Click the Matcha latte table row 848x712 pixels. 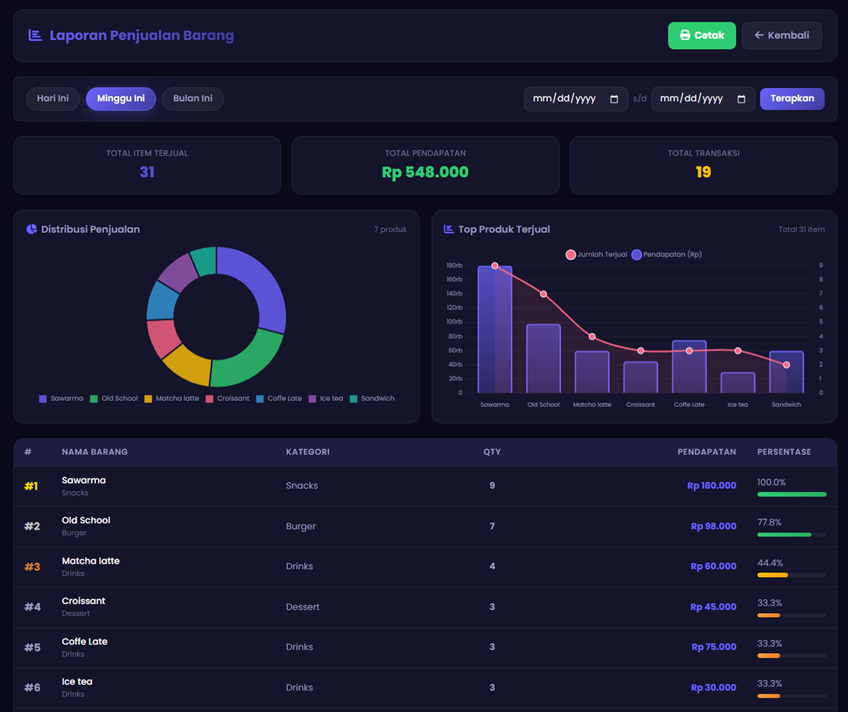(x=425, y=567)
